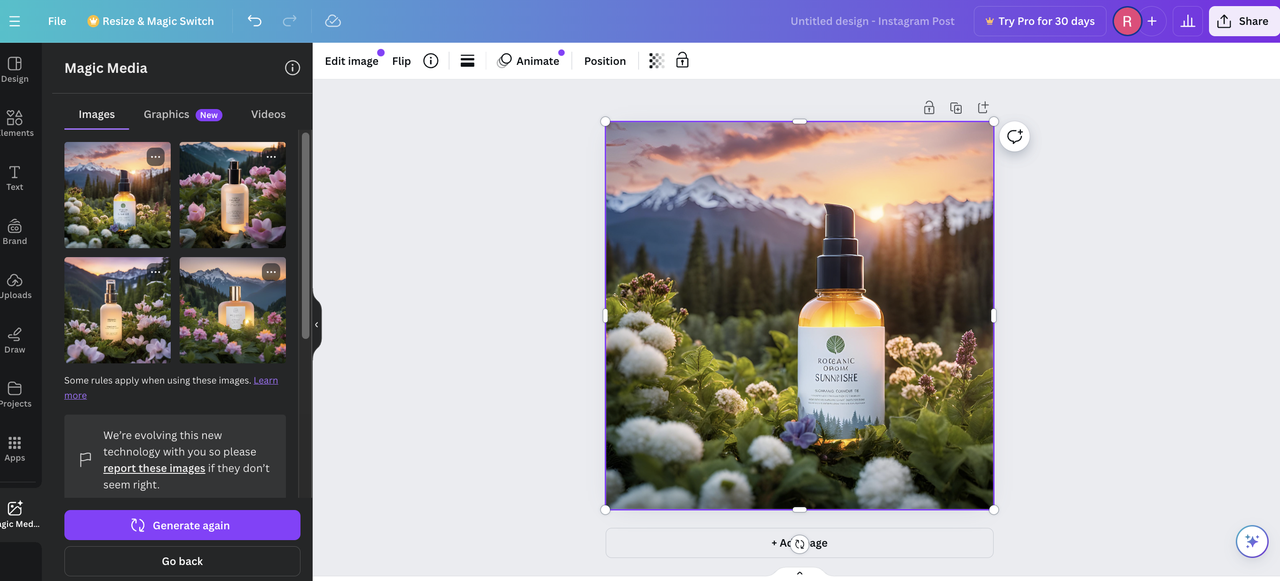Image resolution: width=1280 pixels, height=581 pixels.
Task: Select the canvas bottle image
Action: [799, 316]
